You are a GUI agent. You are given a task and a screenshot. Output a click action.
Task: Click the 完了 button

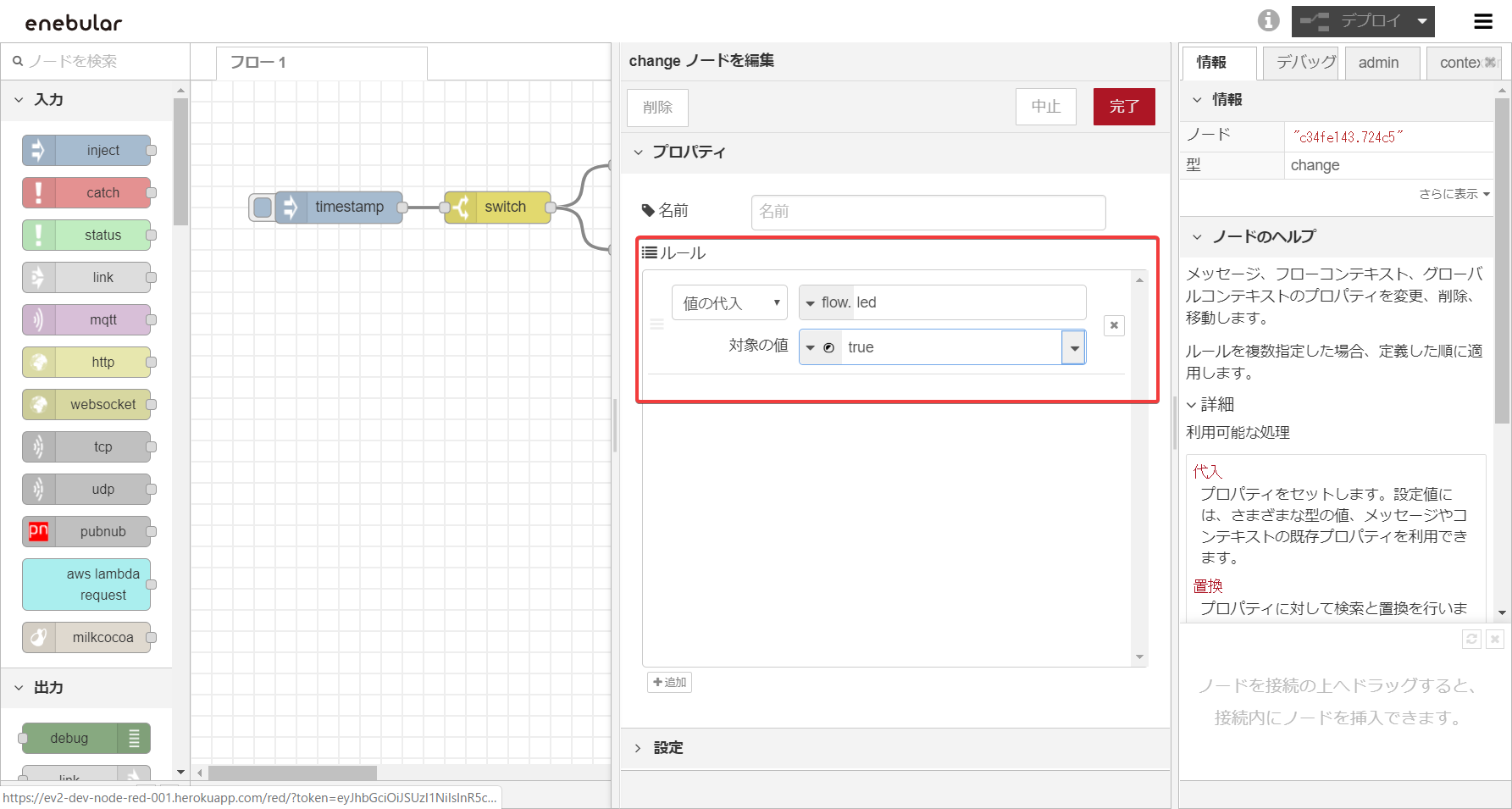point(1123,107)
